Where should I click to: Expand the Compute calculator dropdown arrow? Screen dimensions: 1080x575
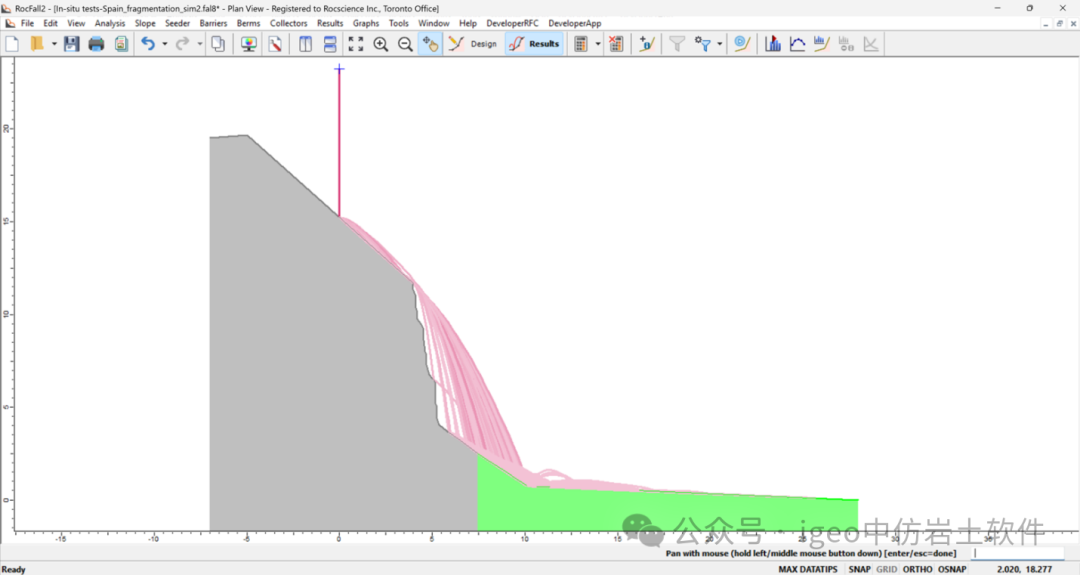598,44
